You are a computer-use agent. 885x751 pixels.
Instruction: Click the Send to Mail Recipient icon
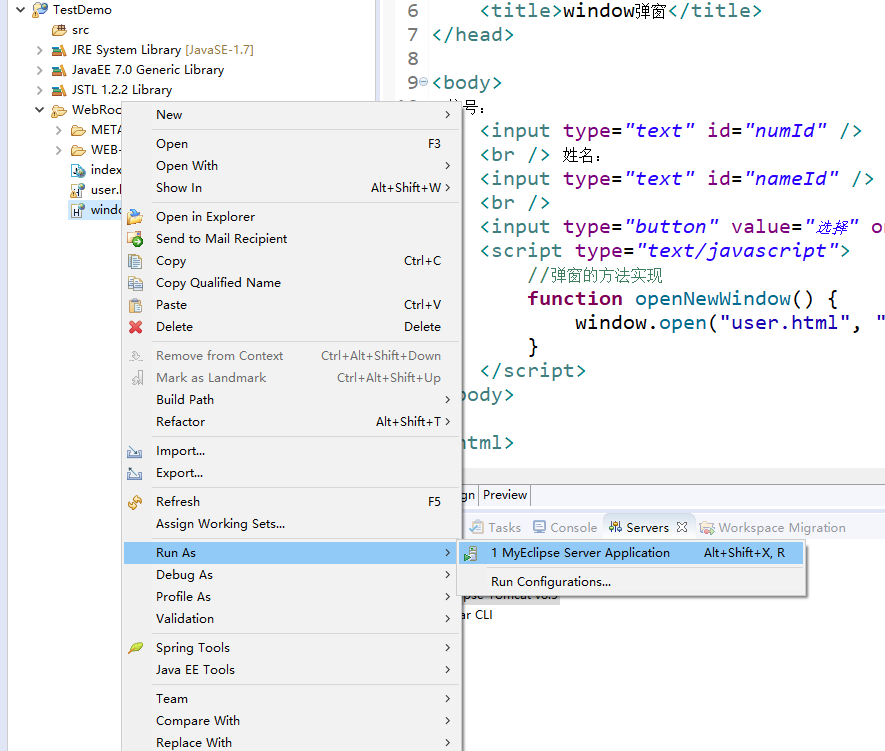tap(135, 239)
